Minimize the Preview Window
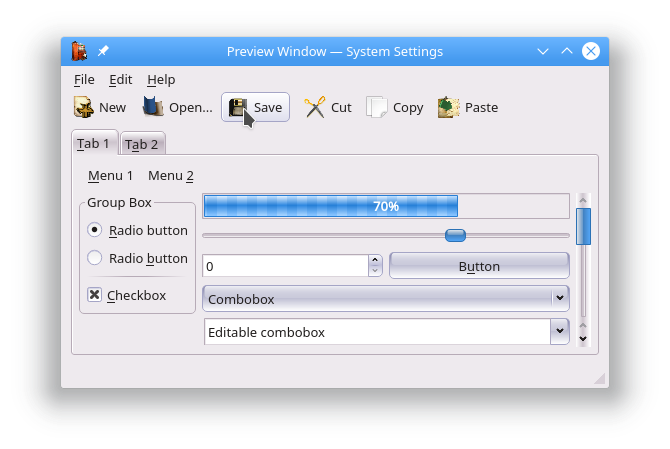Viewport: 670px width, 449px height. pos(543,51)
